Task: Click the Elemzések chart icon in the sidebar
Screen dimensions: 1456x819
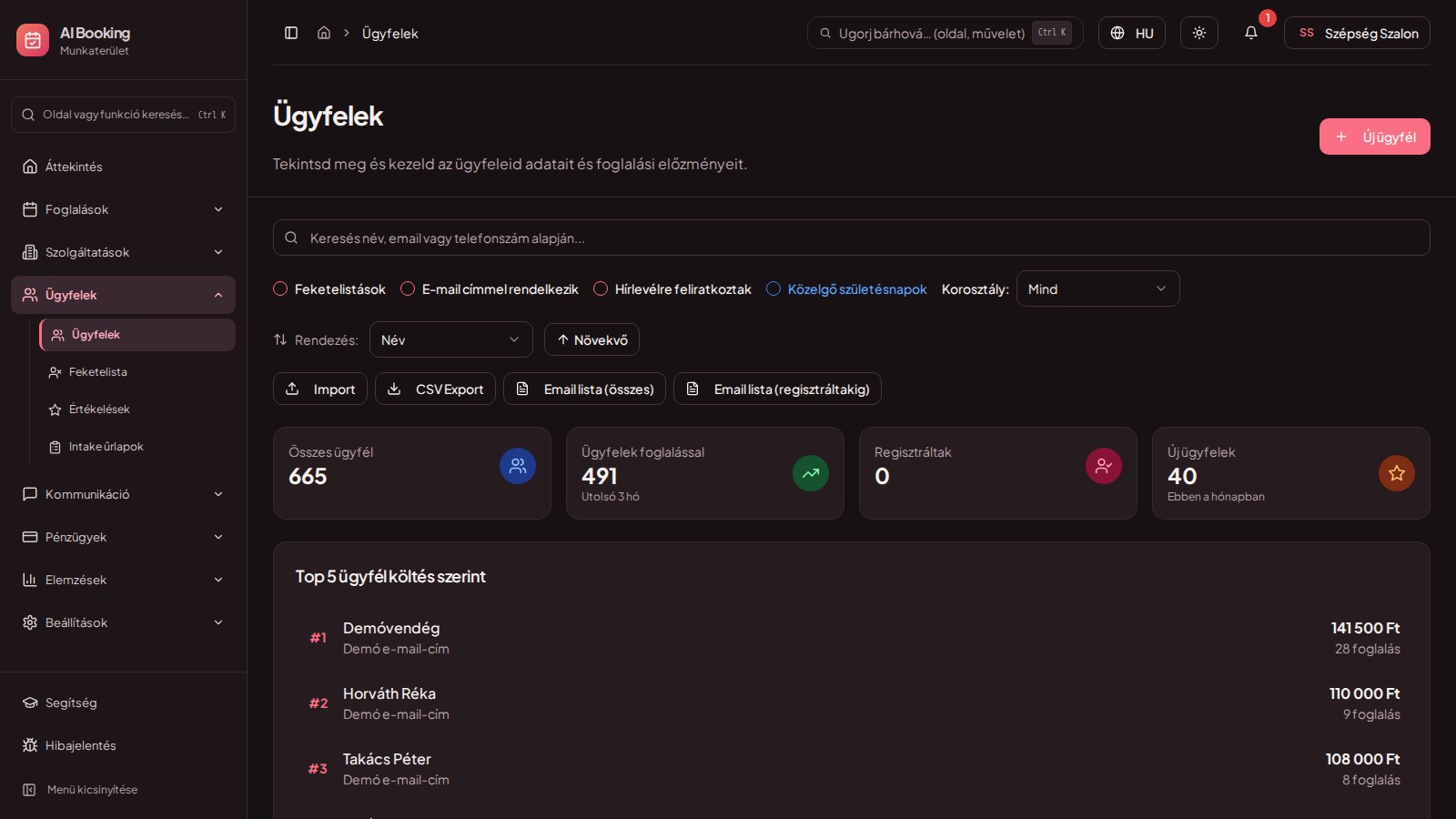Action: pyautogui.click(x=30, y=580)
